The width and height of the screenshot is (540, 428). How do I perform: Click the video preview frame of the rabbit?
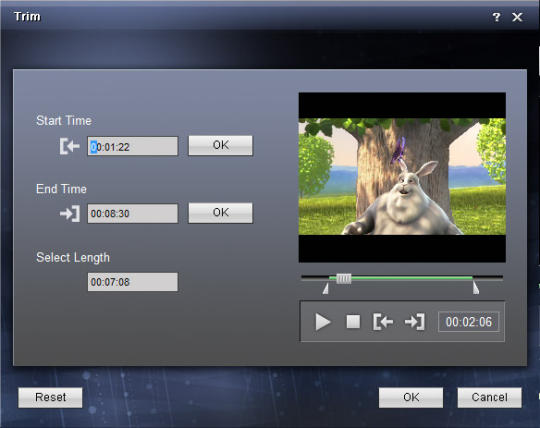tap(402, 177)
